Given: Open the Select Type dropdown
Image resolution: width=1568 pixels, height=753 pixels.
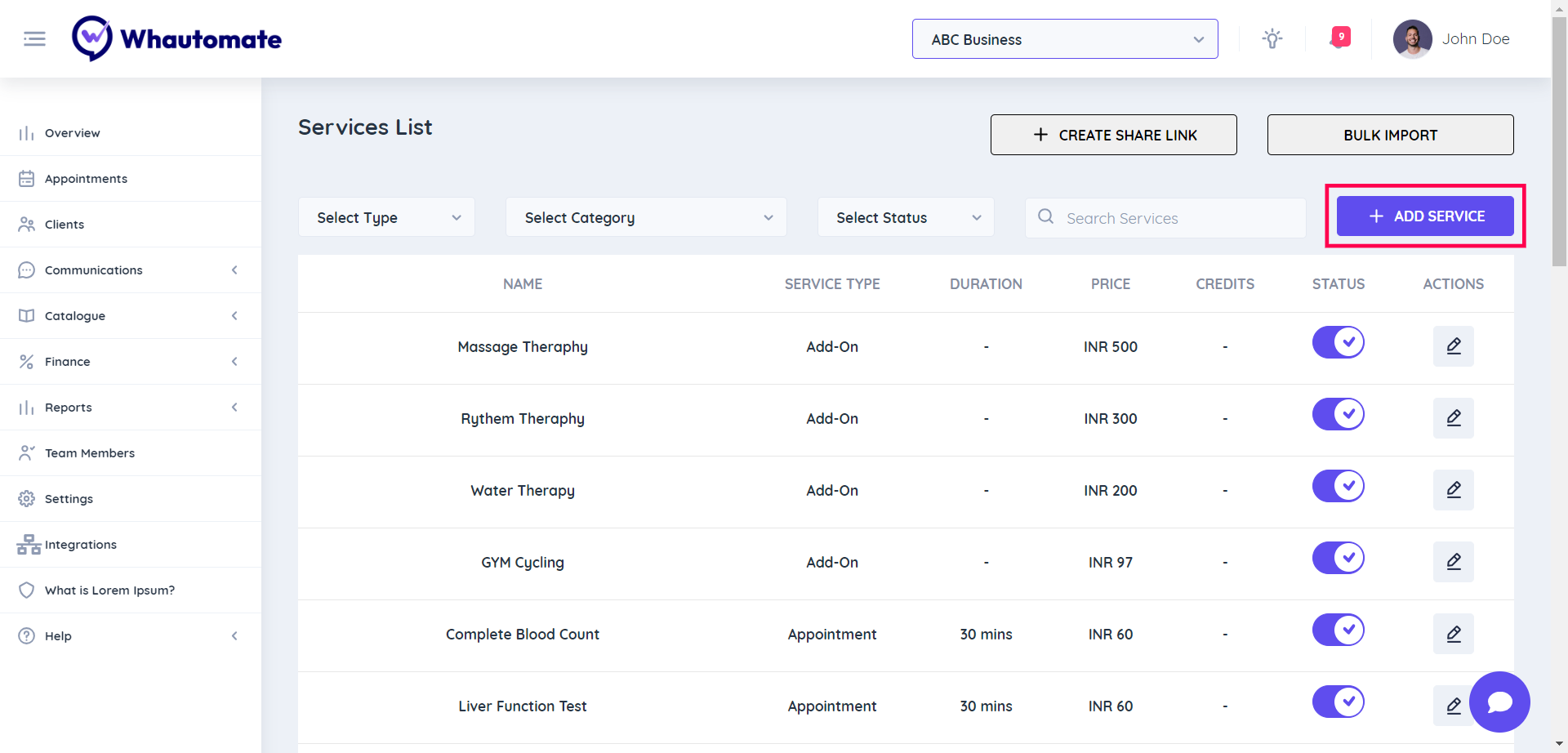Looking at the screenshot, I should coord(386,217).
